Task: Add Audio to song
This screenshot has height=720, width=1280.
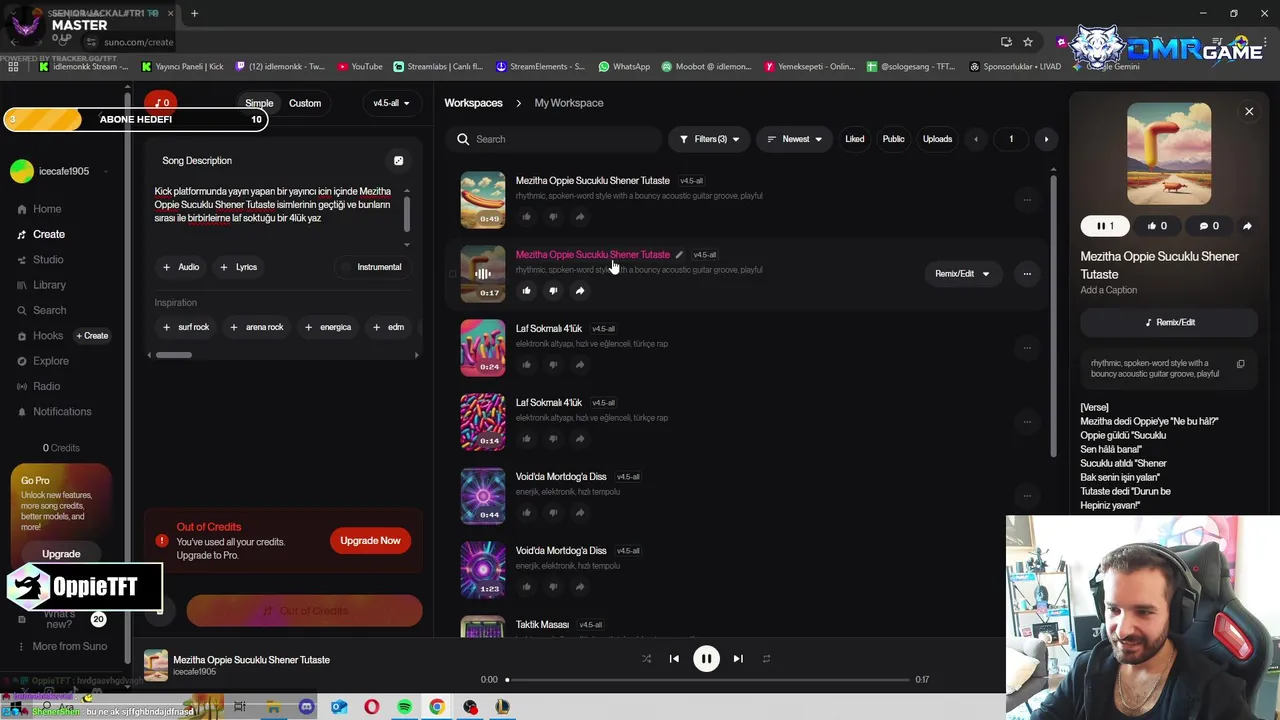Action: [x=181, y=267]
